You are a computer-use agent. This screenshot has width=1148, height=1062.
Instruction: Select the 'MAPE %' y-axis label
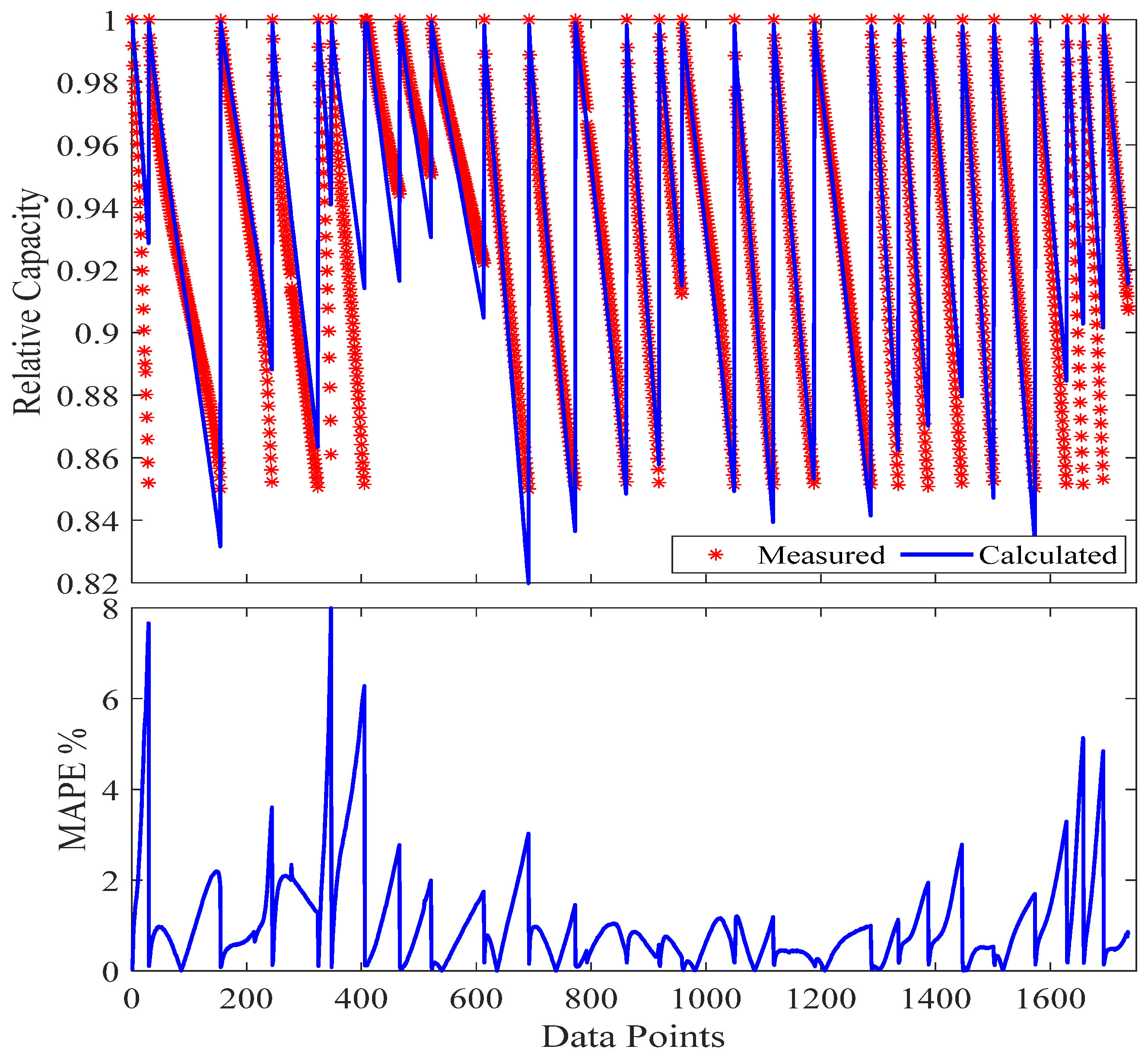pos(73,789)
